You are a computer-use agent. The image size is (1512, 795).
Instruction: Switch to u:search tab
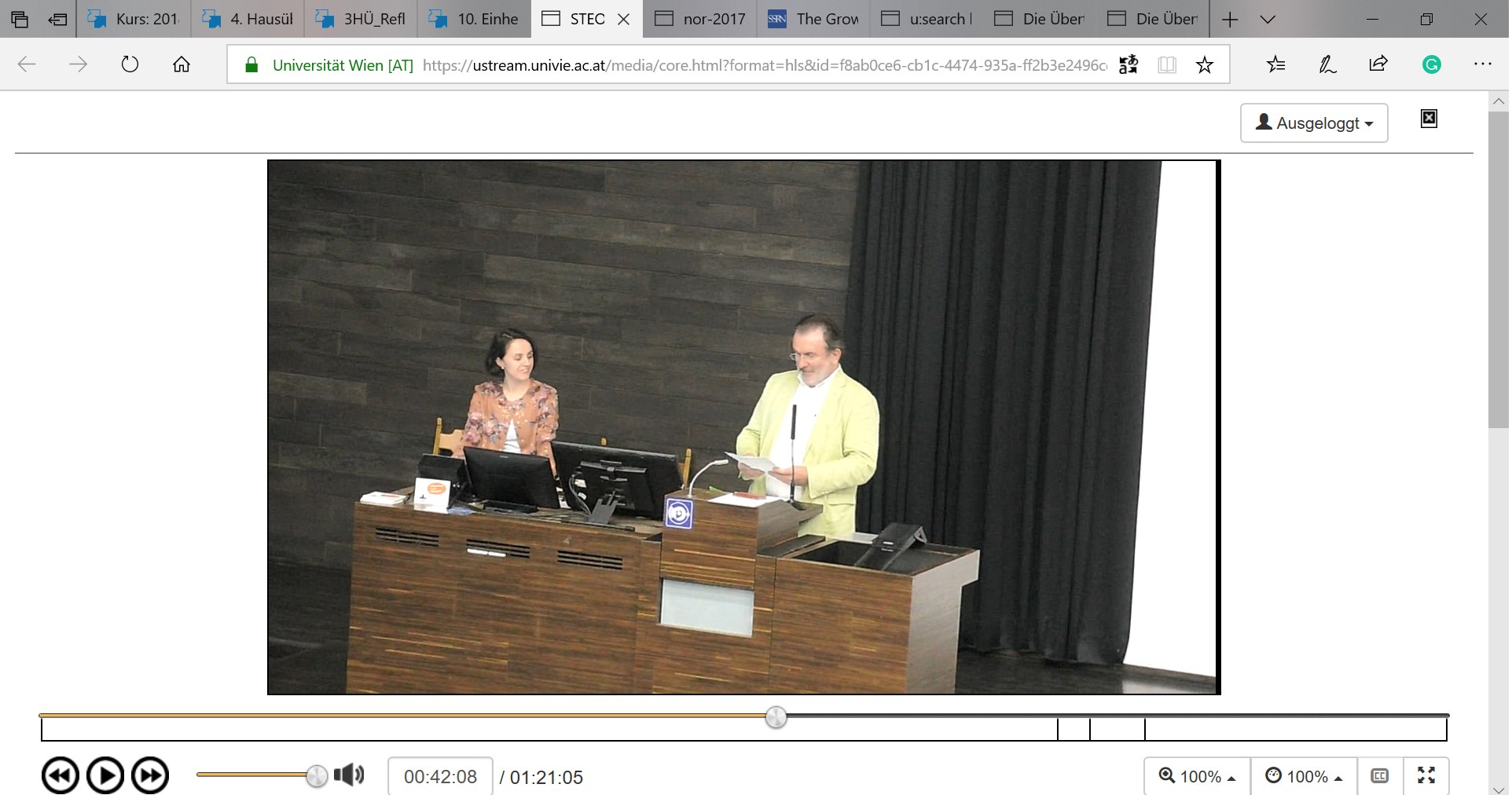(927, 19)
